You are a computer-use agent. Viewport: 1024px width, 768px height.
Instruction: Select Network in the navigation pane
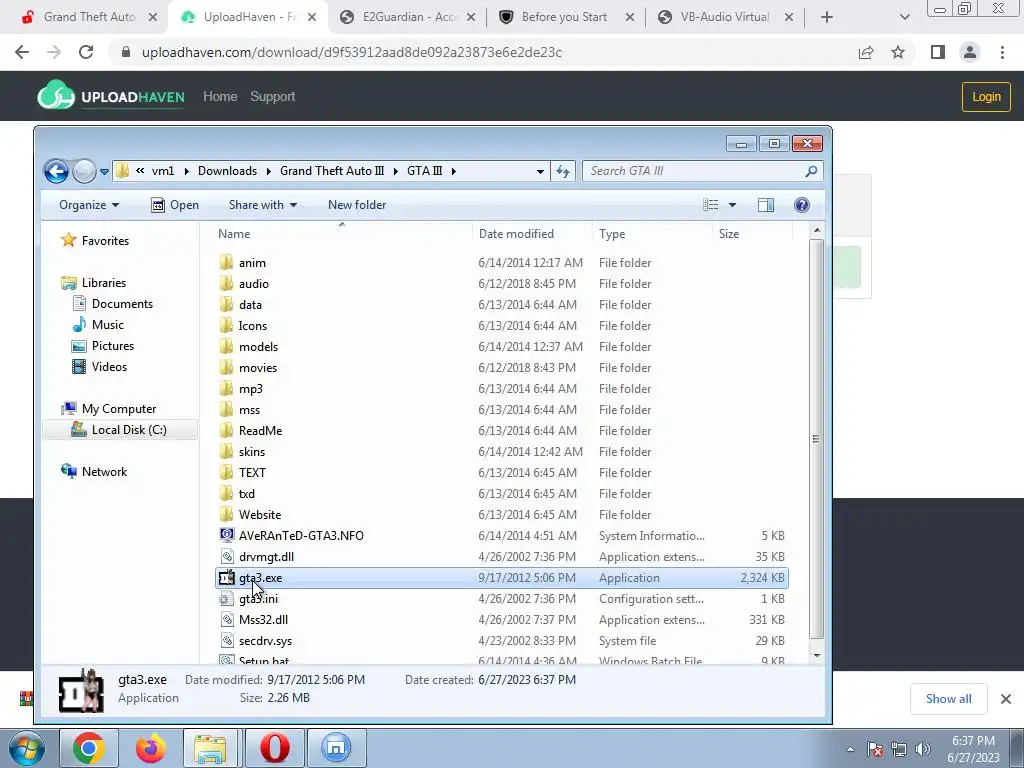point(94,472)
